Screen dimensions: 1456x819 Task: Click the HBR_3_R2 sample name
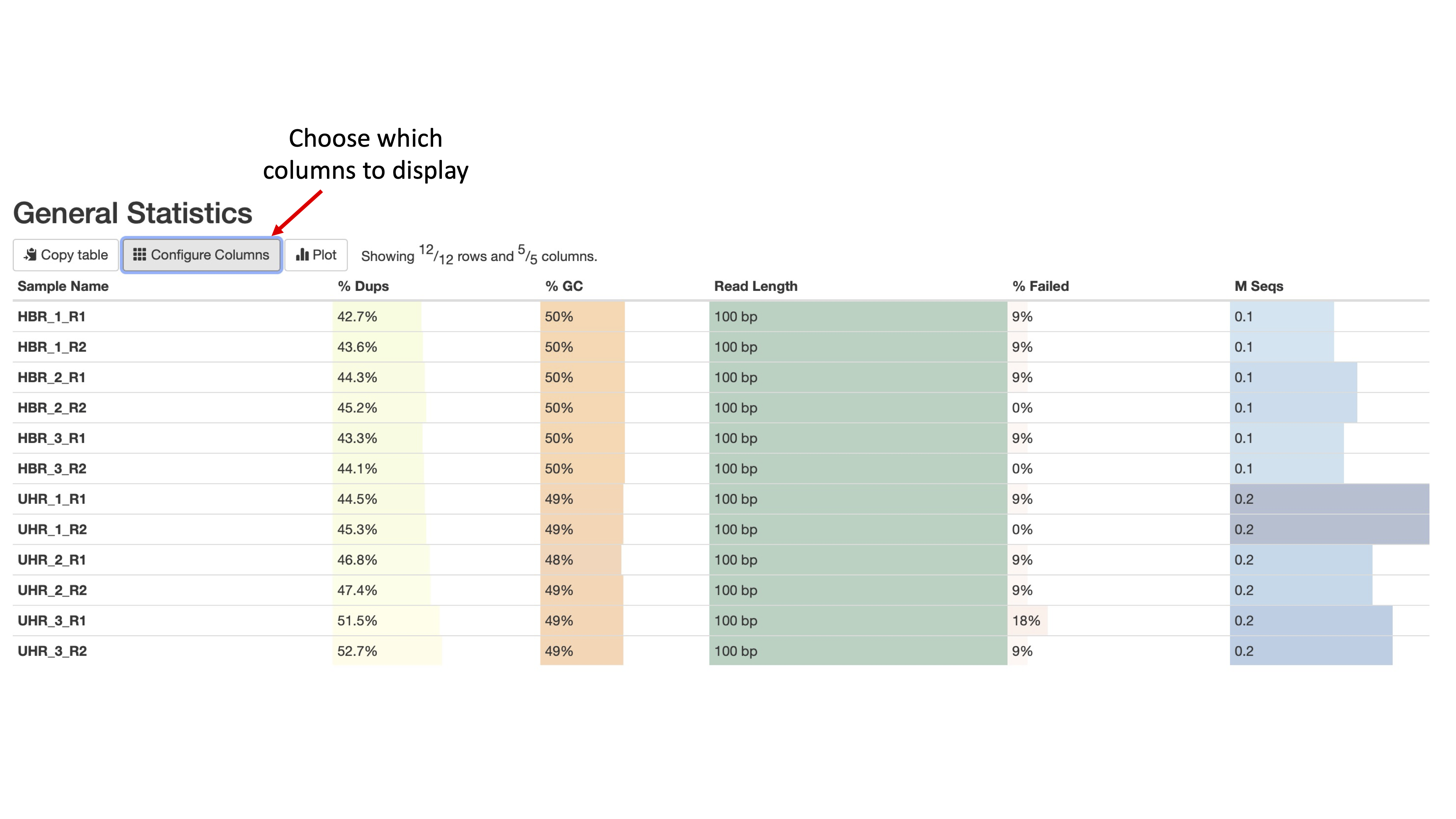(52, 469)
